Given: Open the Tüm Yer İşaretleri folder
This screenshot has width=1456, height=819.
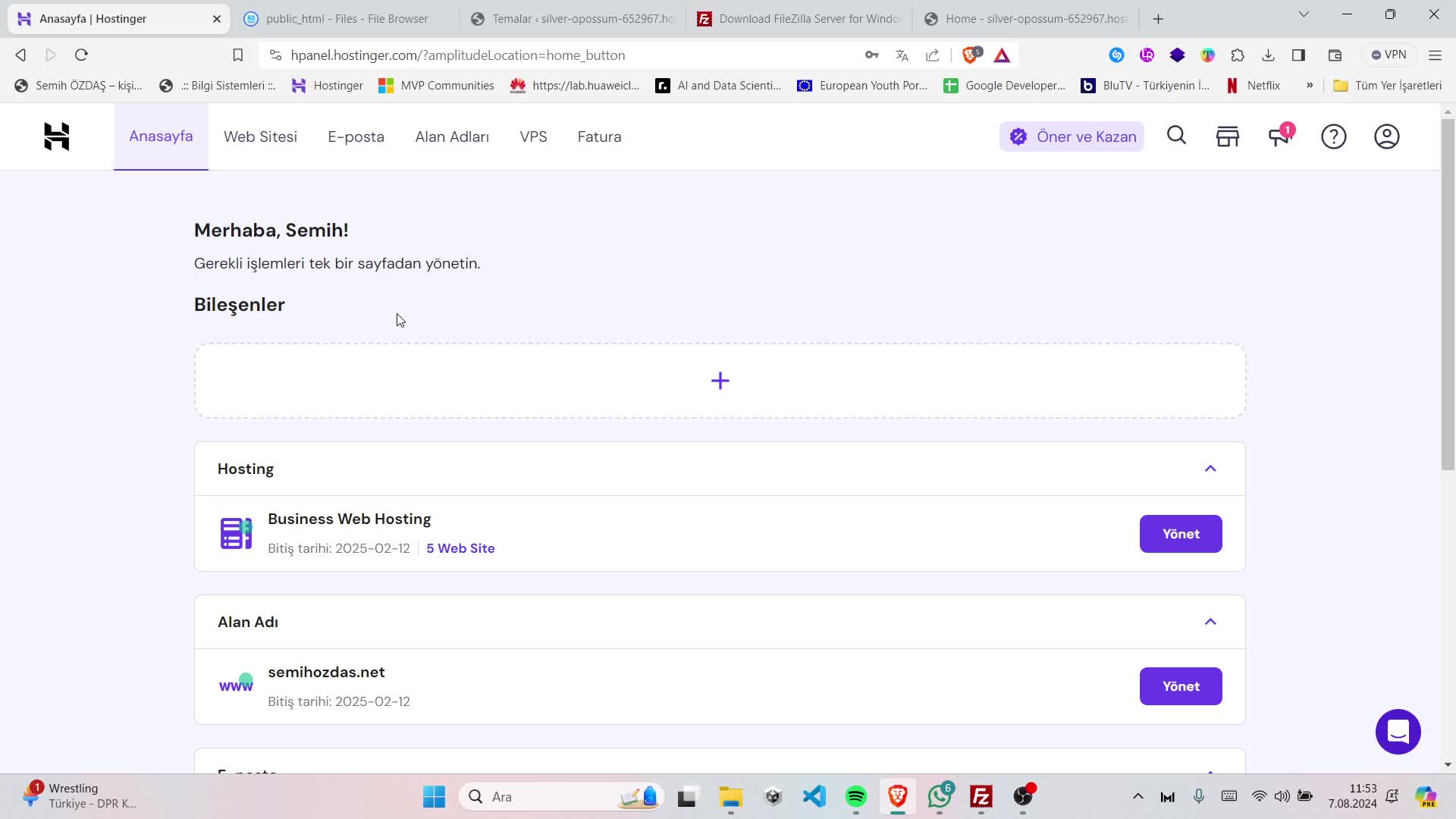Looking at the screenshot, I should [x=1388, y=85].
